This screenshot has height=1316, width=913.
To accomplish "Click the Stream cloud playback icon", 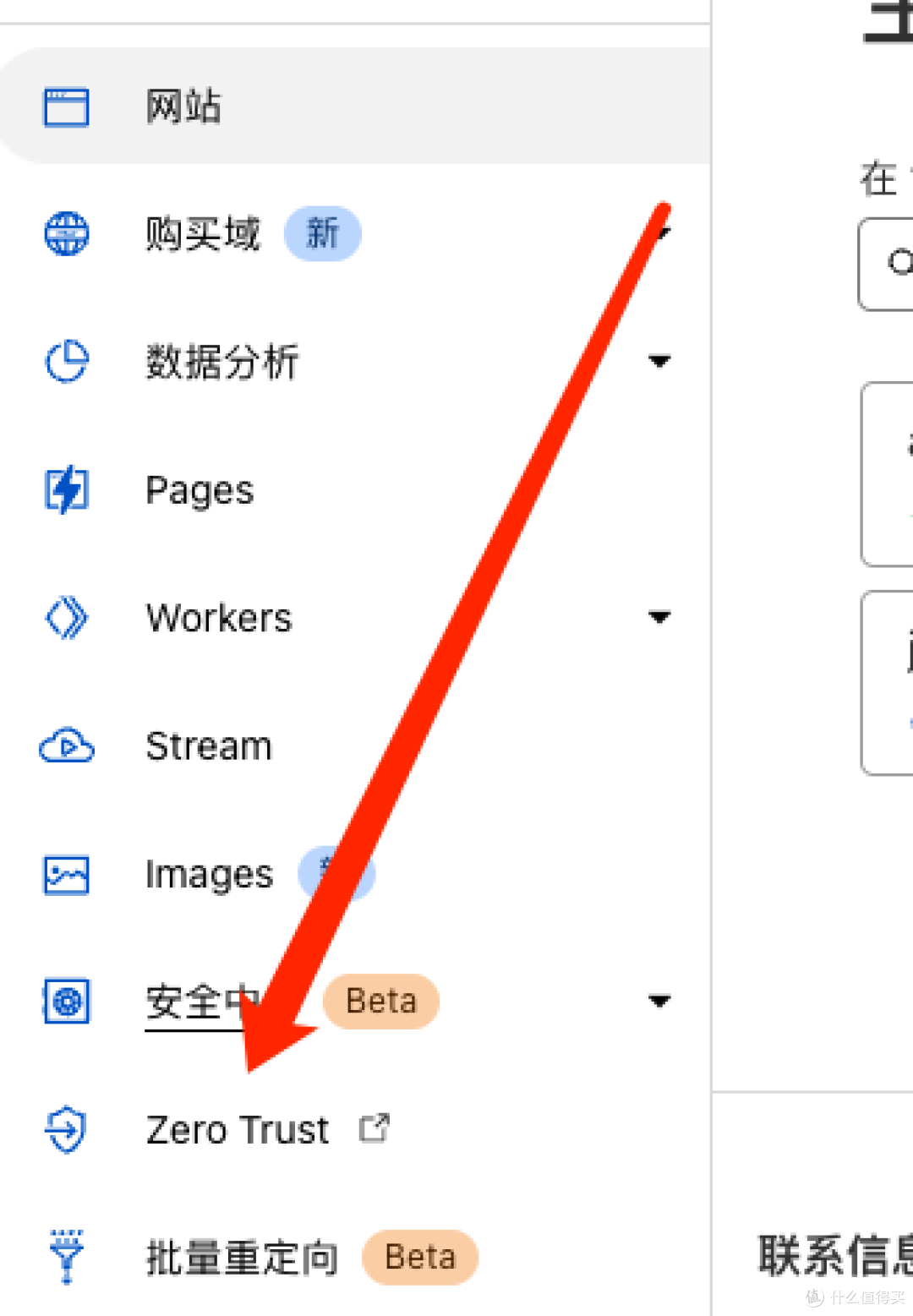I will [66, 746].
